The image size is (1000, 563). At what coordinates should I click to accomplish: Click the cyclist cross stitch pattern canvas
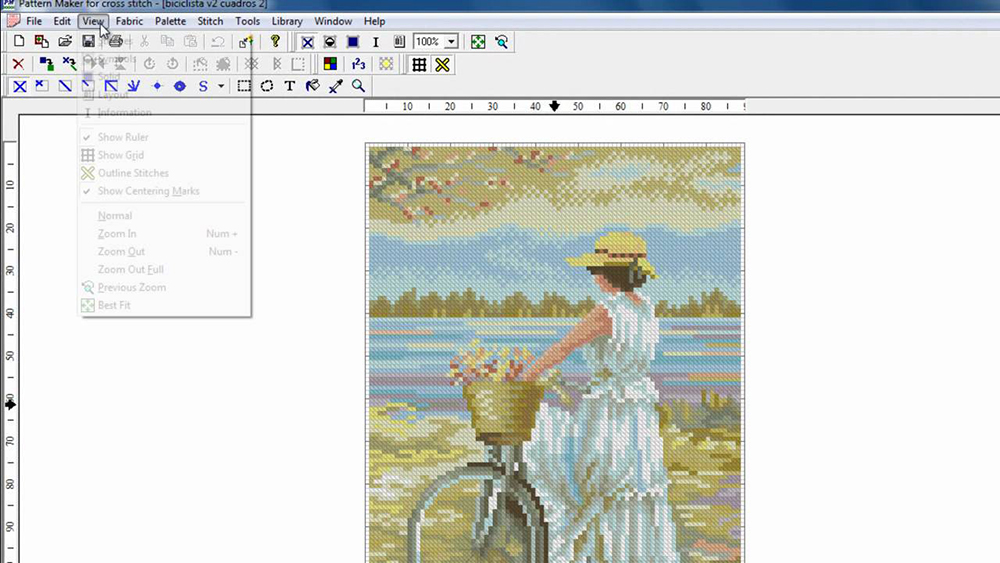pyautogui.click(x=555, y=353)
